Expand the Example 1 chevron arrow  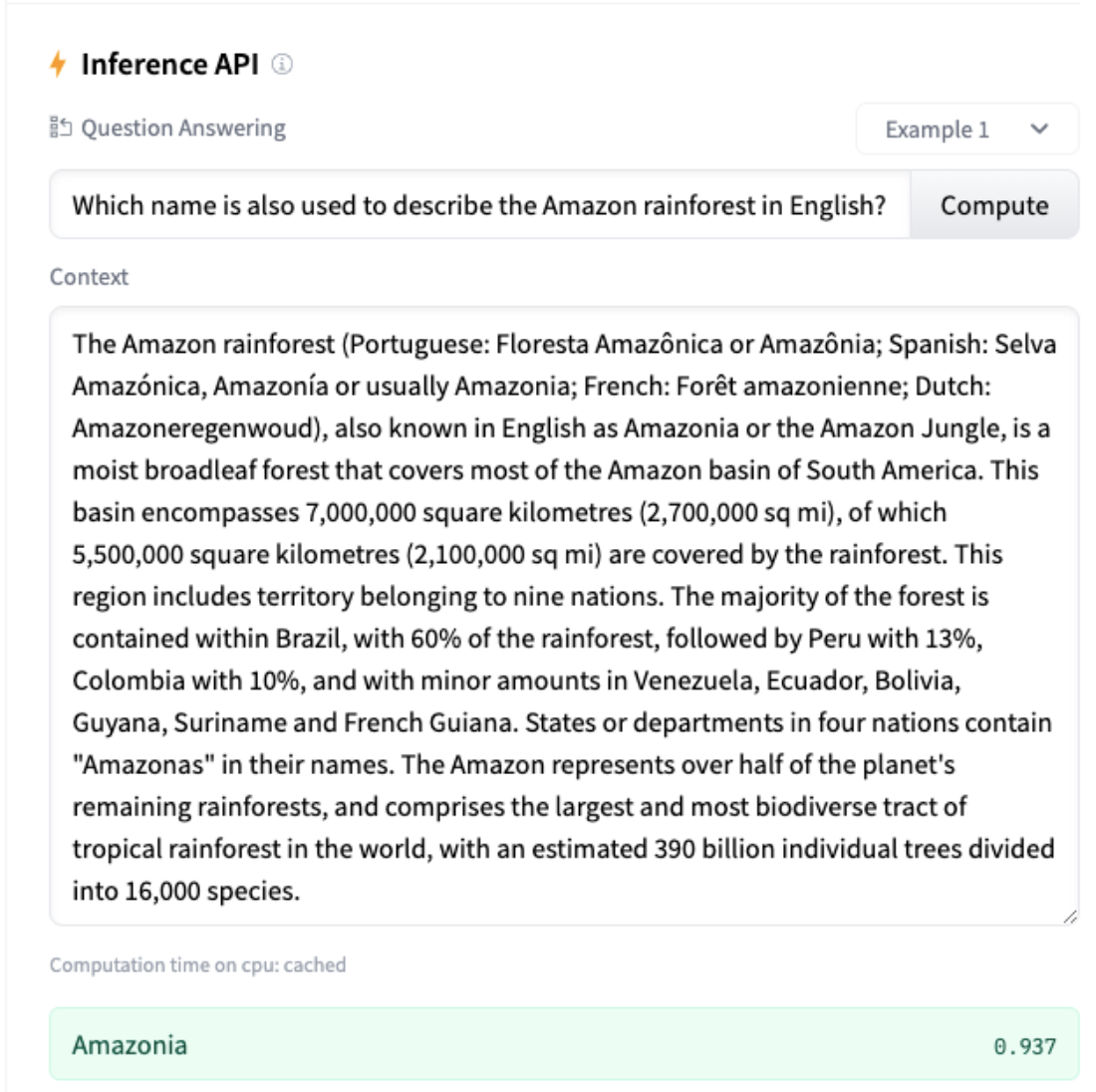point(1039,129)
